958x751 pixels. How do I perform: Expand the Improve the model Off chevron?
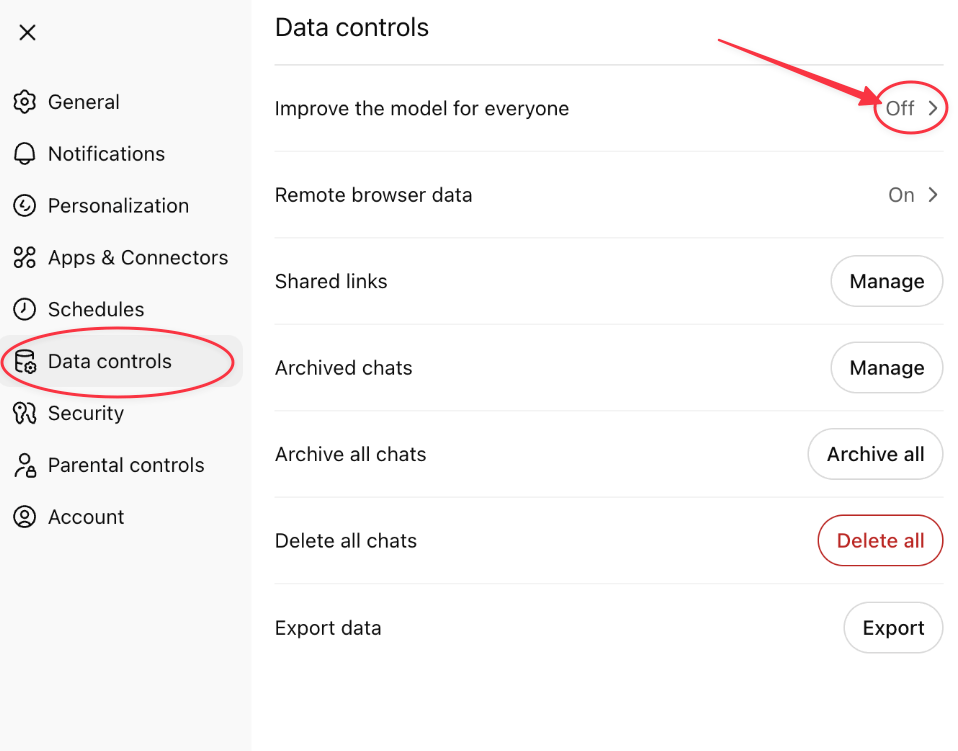pos(933,109)
